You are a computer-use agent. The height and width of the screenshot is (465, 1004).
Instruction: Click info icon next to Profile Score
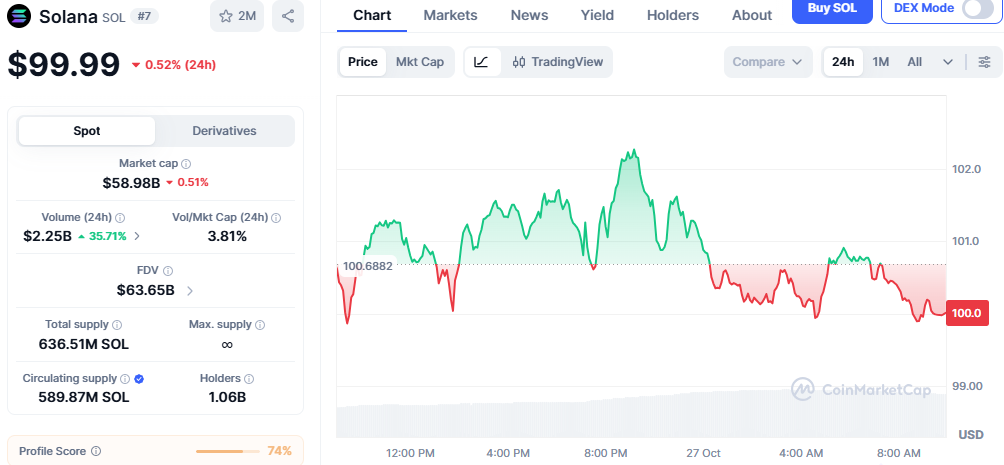click(x=96, y=452)
